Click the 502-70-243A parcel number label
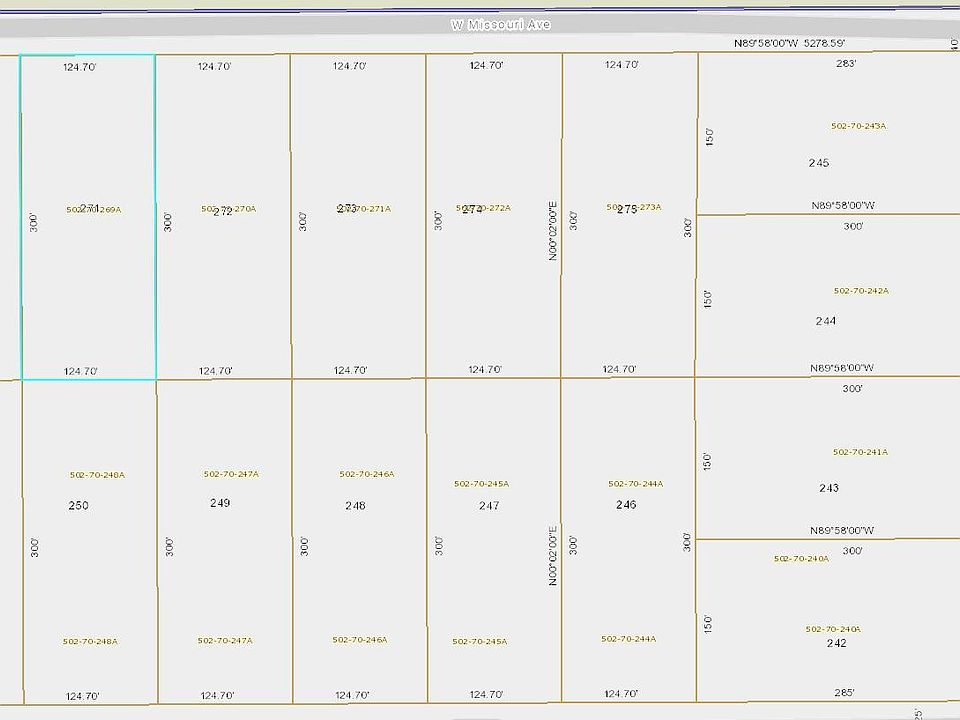 click(x=859, y=126)
